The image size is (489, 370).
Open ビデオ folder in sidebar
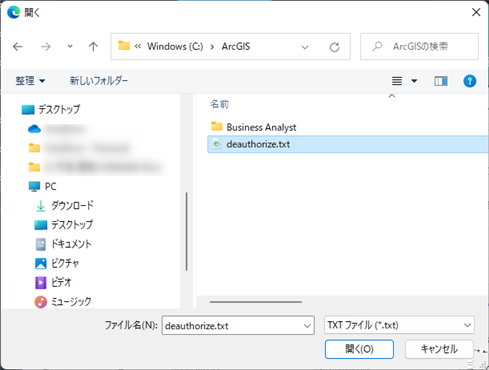tap(53, 282)
